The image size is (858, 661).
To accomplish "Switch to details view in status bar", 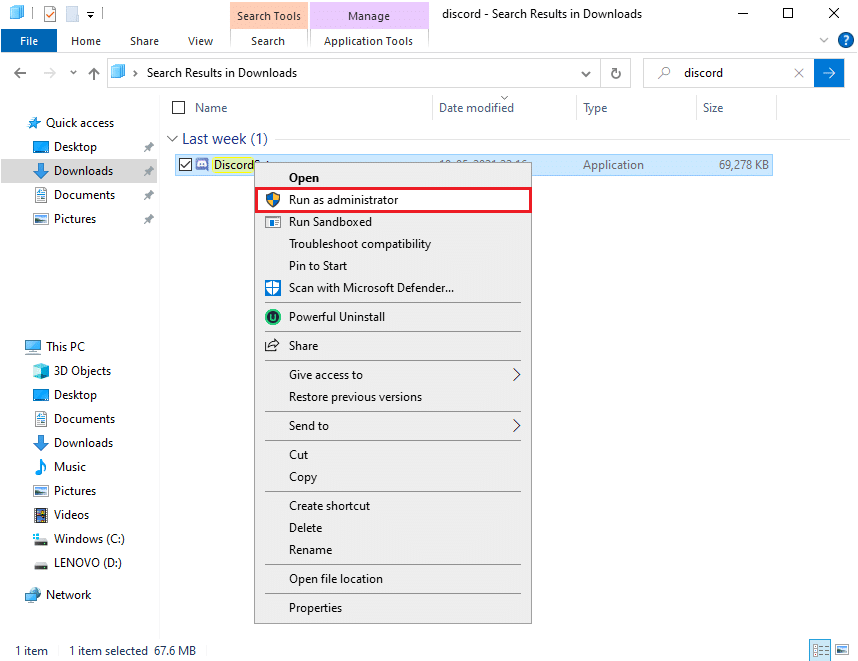I will 821,650.
